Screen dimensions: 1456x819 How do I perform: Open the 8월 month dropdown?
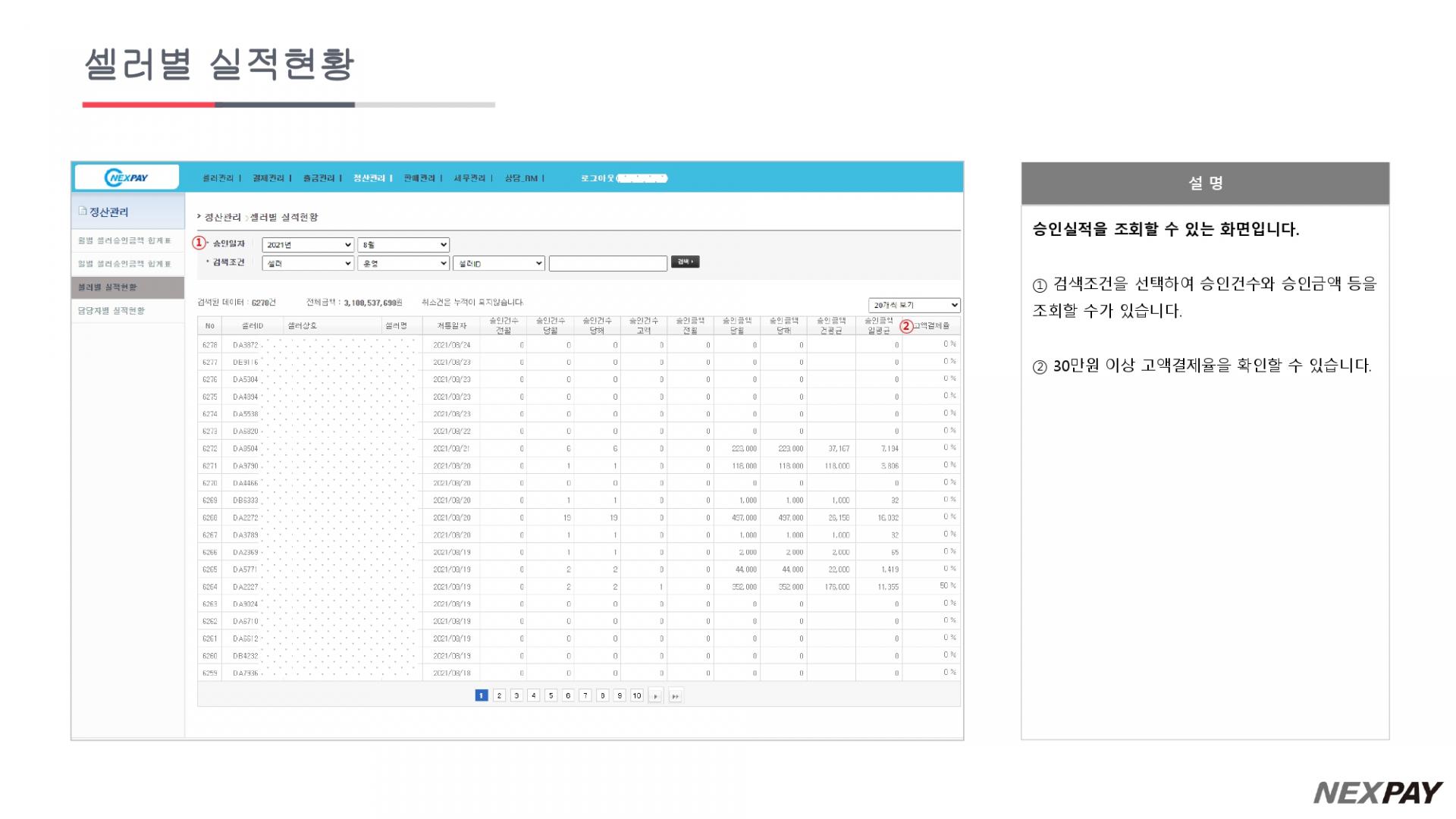403,245
